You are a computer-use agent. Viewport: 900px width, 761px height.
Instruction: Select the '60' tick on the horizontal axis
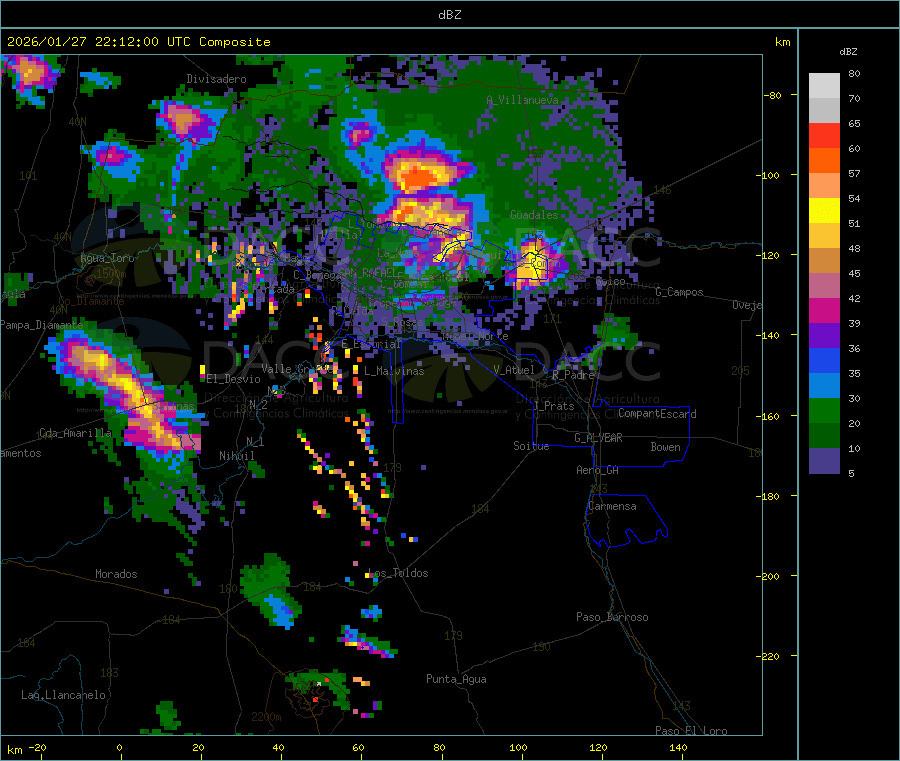(x=358, y=747)
